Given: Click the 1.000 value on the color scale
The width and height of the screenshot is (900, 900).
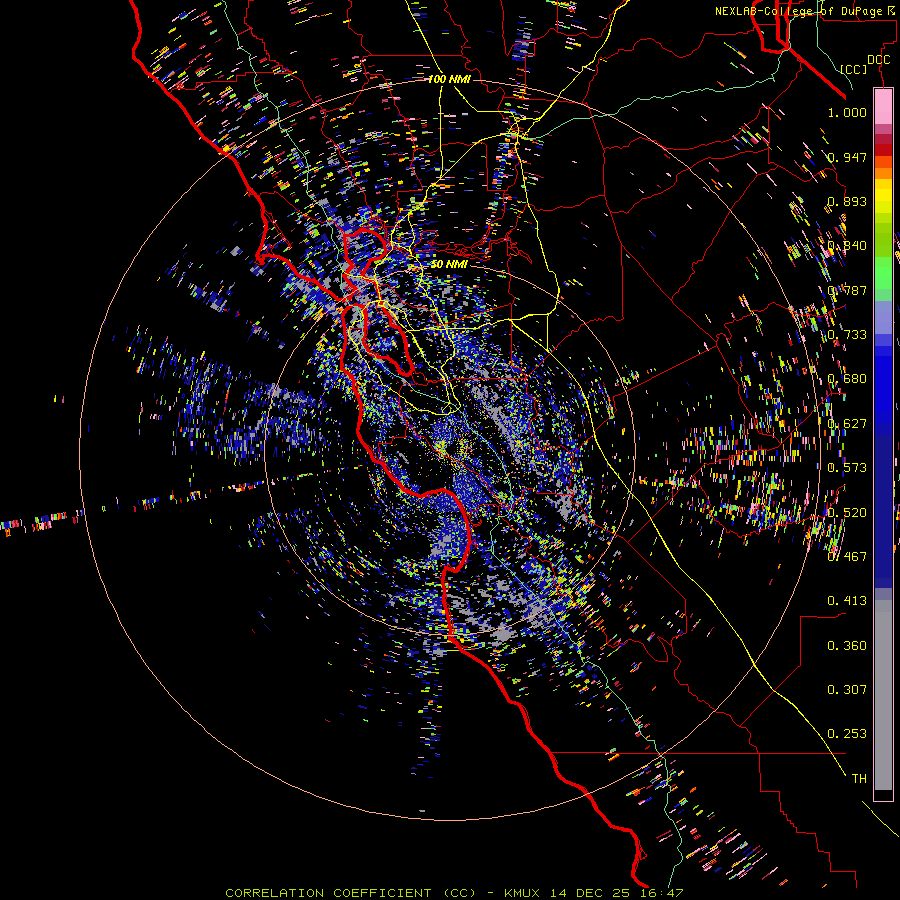Looking at the screenshot, I should pyautogui.click(x=847, y=112).
